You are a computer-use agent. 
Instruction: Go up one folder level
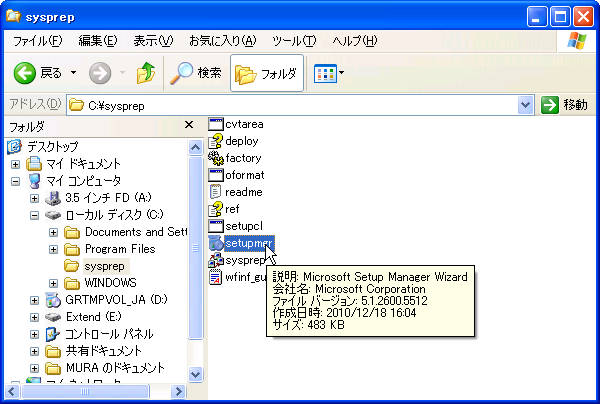146,73
